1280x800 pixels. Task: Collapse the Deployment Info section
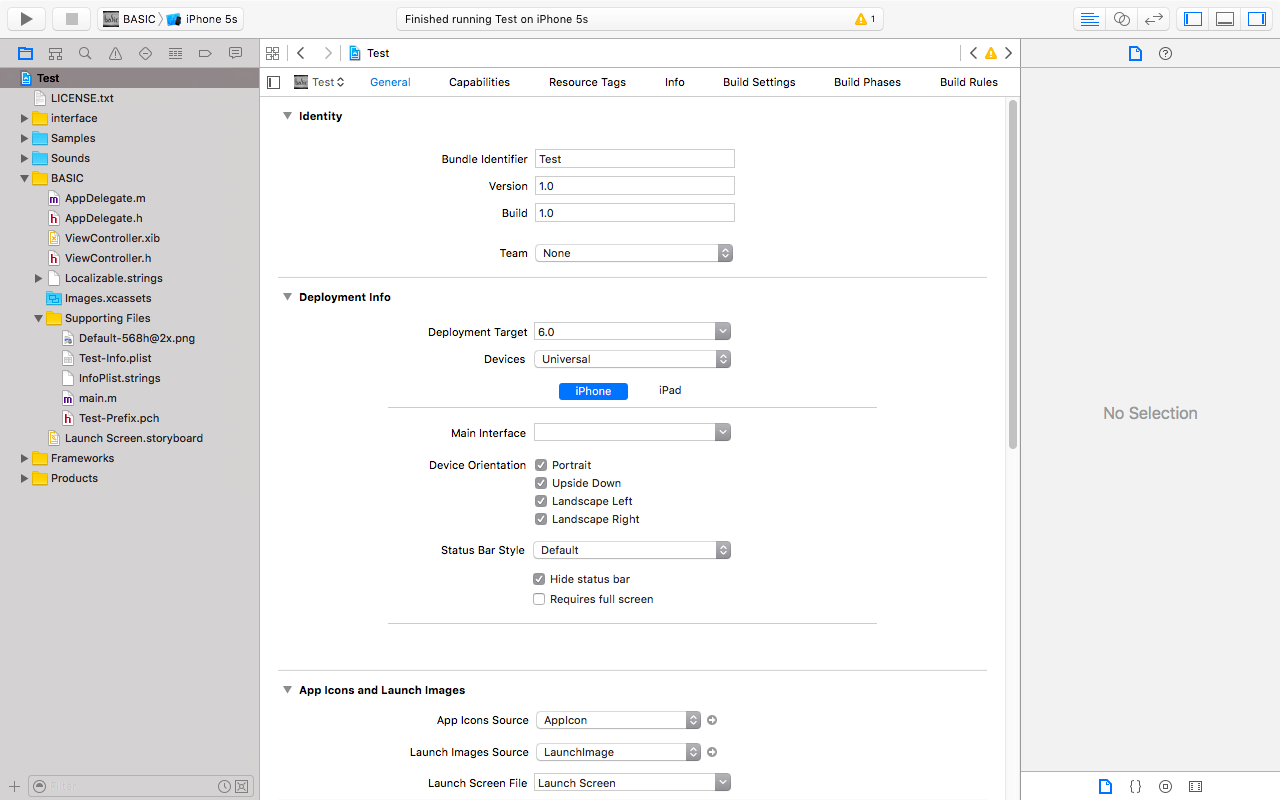pos(287,297)
